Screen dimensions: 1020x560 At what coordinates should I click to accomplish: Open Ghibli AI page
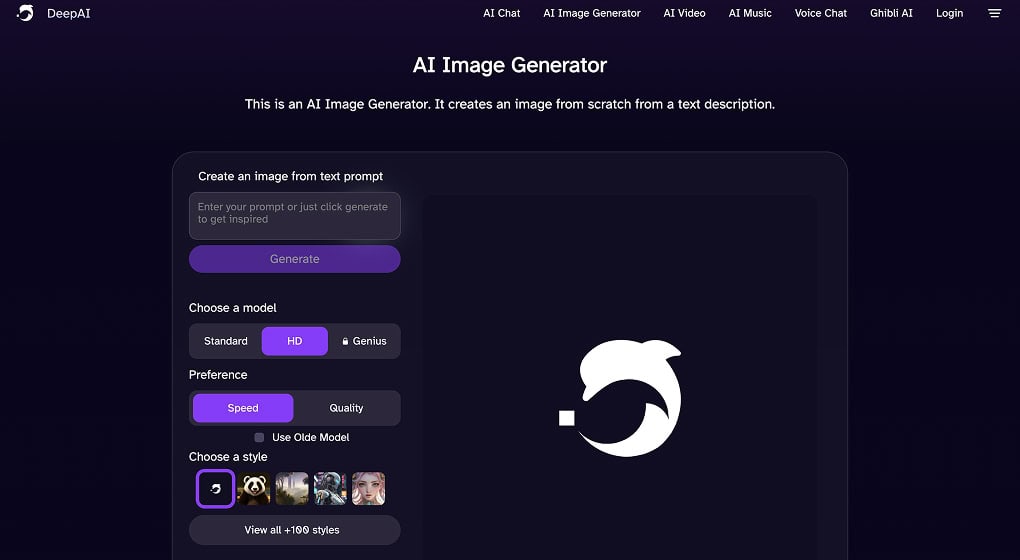point(891,13)
